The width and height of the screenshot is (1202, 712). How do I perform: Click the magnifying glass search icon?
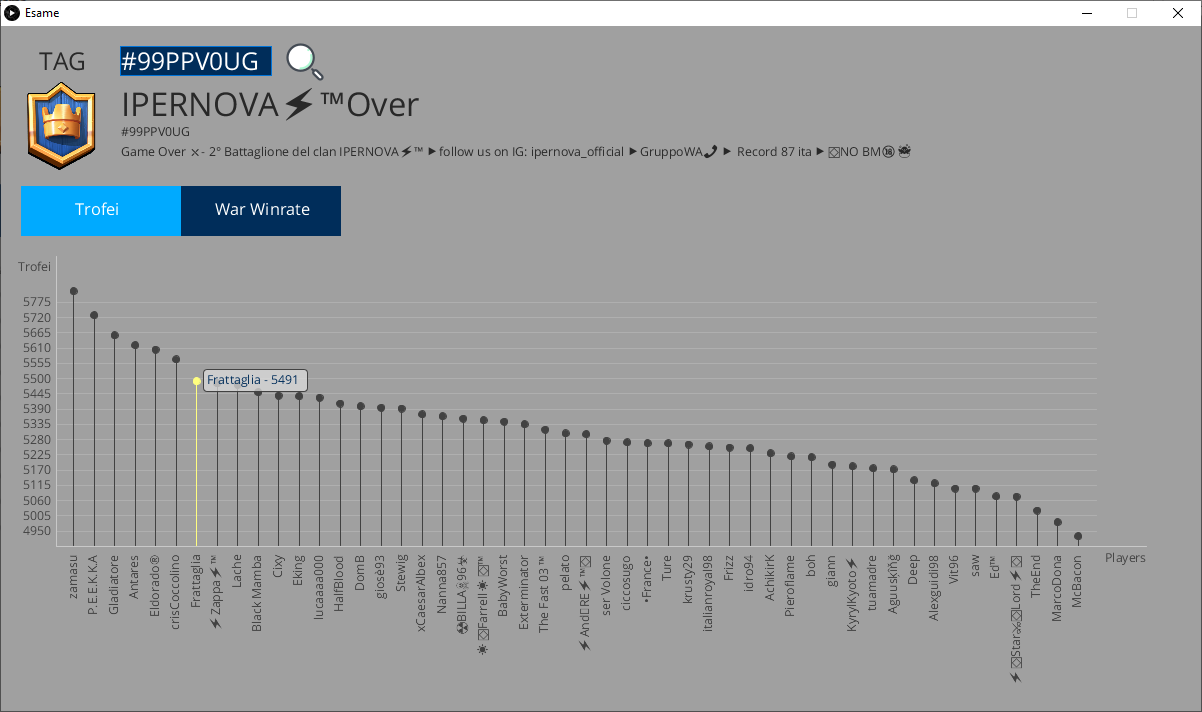304,62
